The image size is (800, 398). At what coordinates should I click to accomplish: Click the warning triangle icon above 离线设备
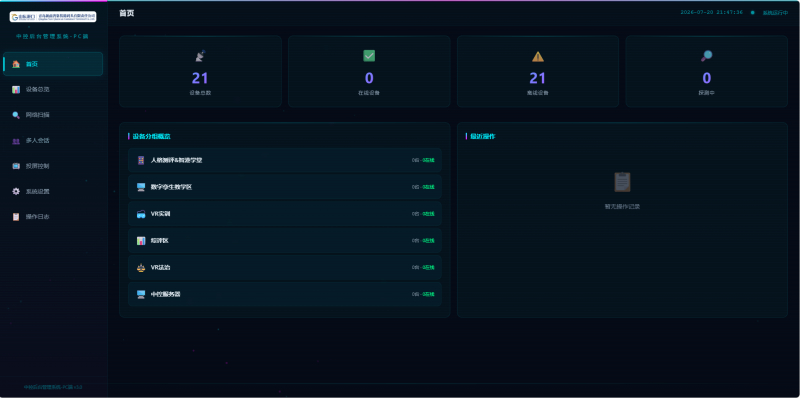point(538,56)
